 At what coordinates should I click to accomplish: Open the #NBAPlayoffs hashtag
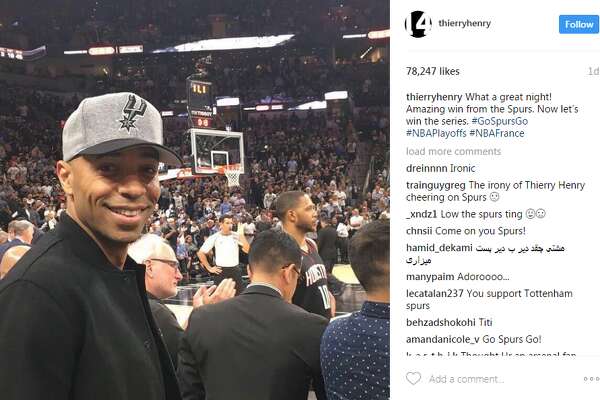[436, 133]
